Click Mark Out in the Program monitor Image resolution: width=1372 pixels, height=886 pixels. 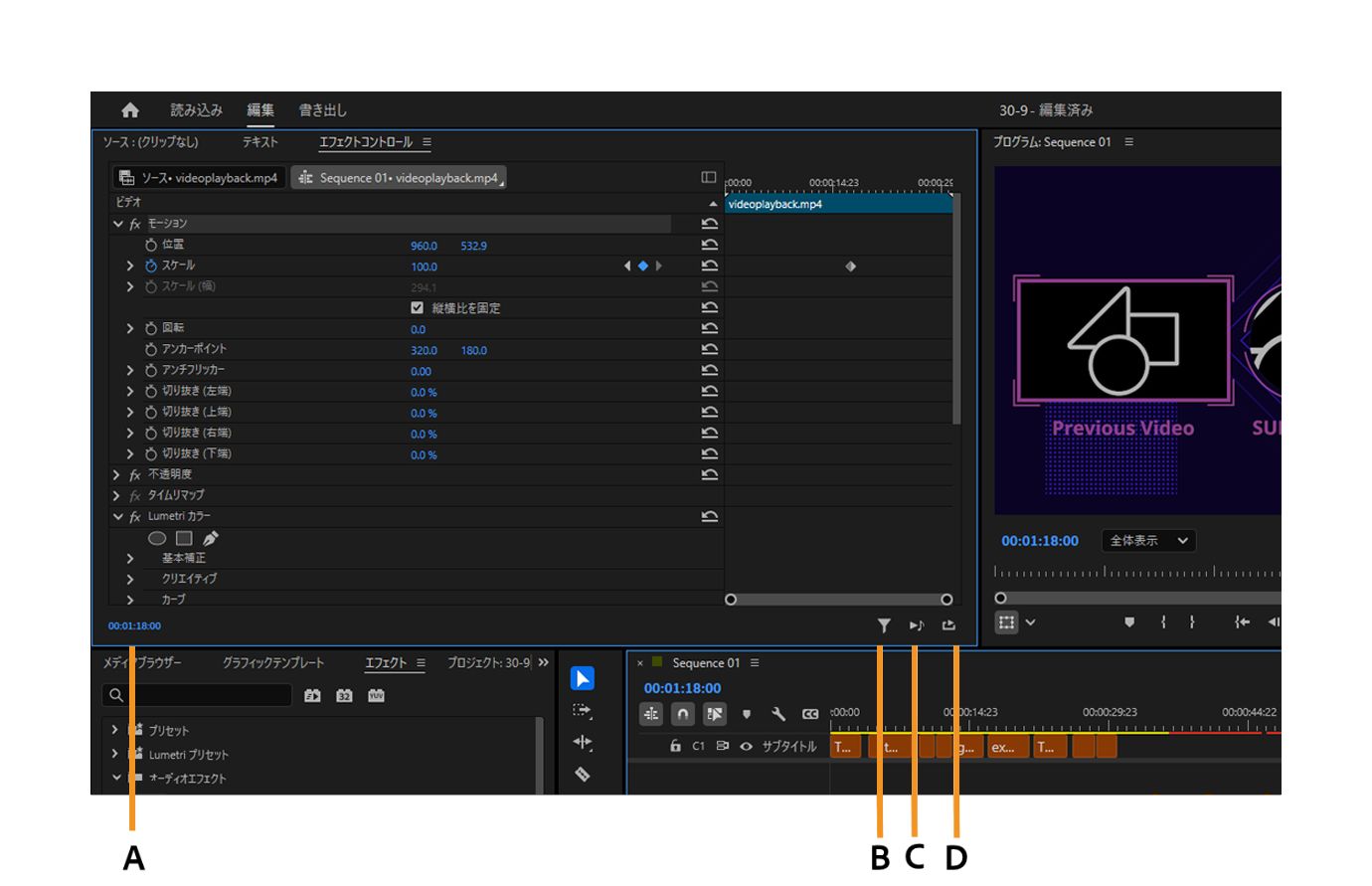(1192, 622)
